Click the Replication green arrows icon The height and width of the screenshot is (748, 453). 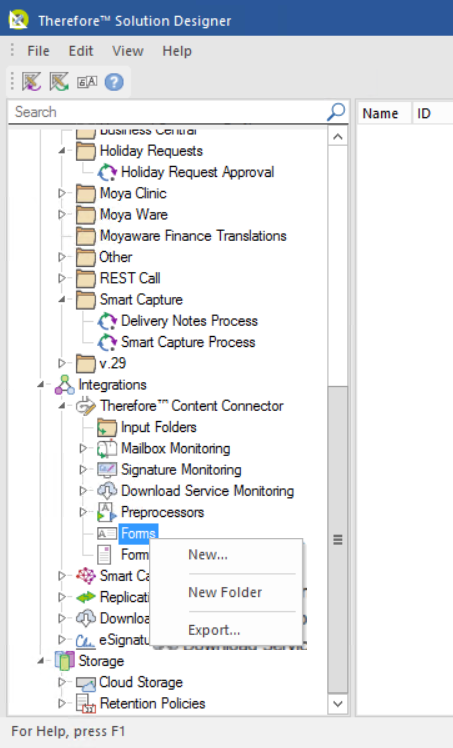pyautogui.click(x=86, y=597)
